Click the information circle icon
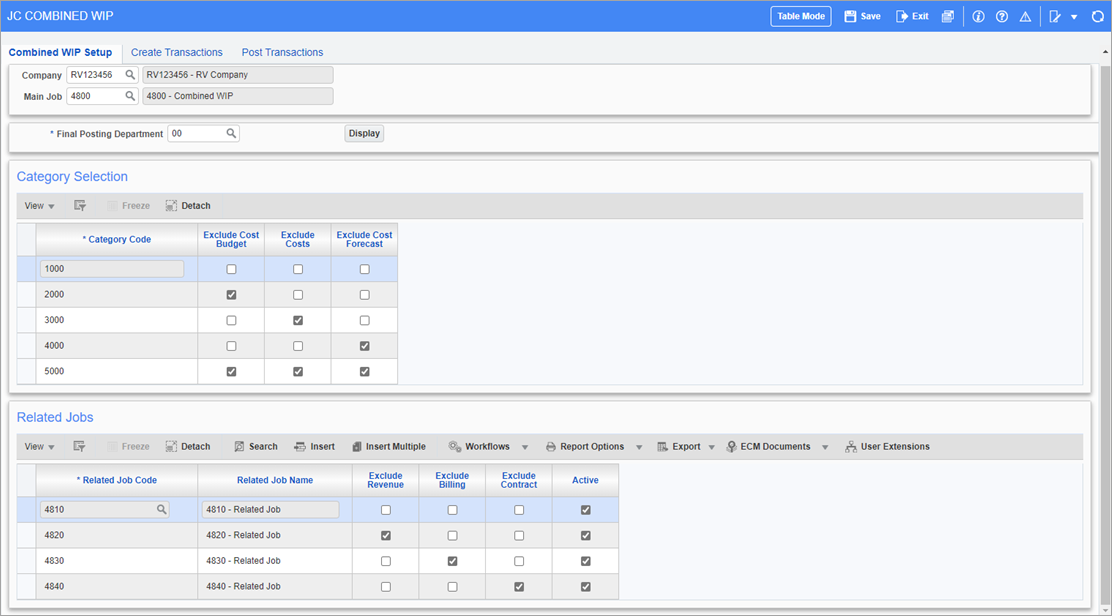 978,16
